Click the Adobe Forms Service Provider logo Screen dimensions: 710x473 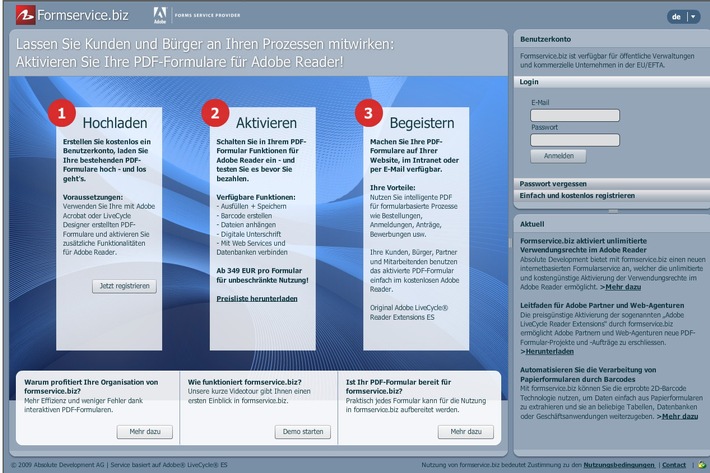(x=197, y=15)
